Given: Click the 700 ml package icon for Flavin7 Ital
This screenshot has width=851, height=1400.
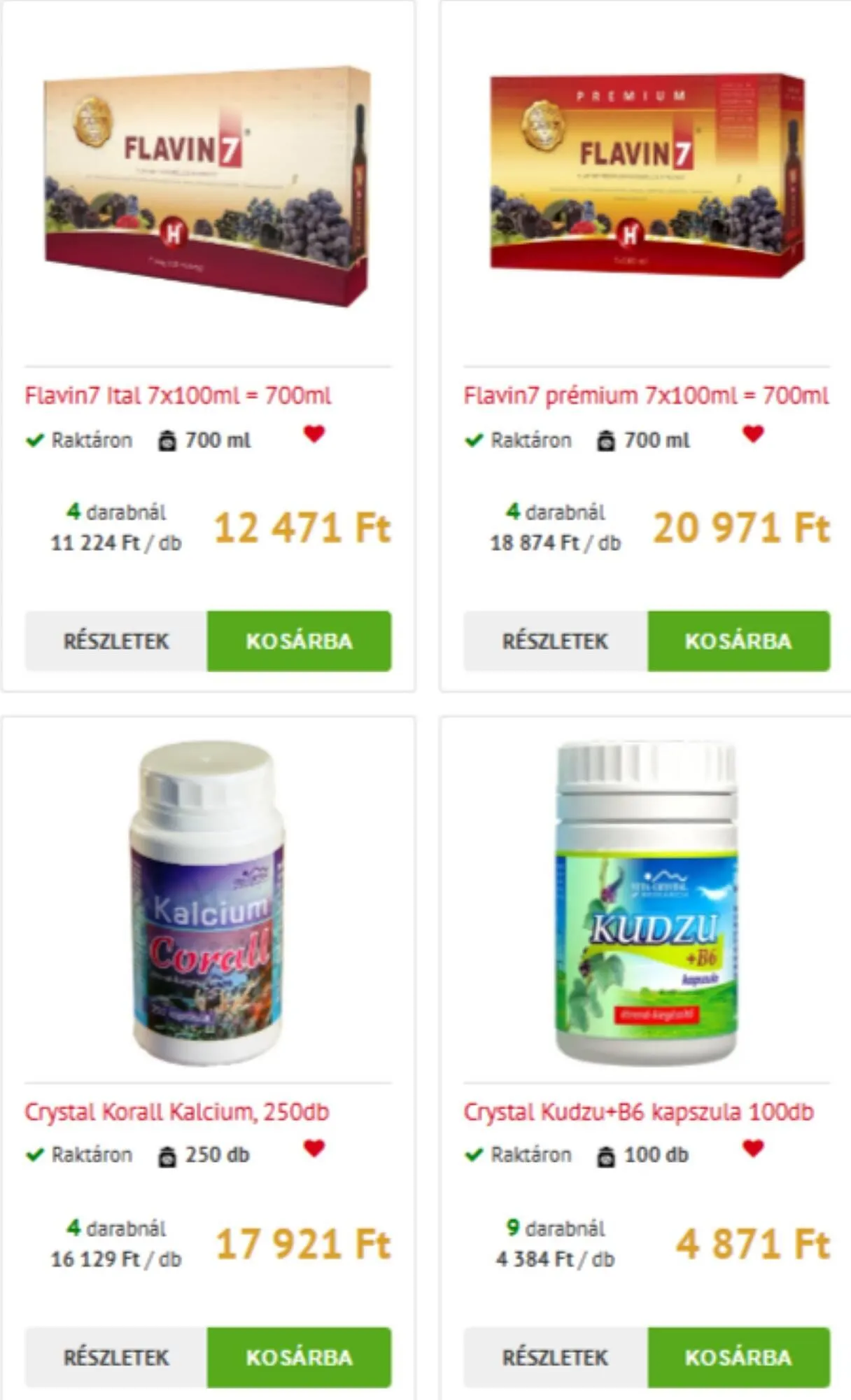Looking at the screenshot, I should (x=167, y=441).
